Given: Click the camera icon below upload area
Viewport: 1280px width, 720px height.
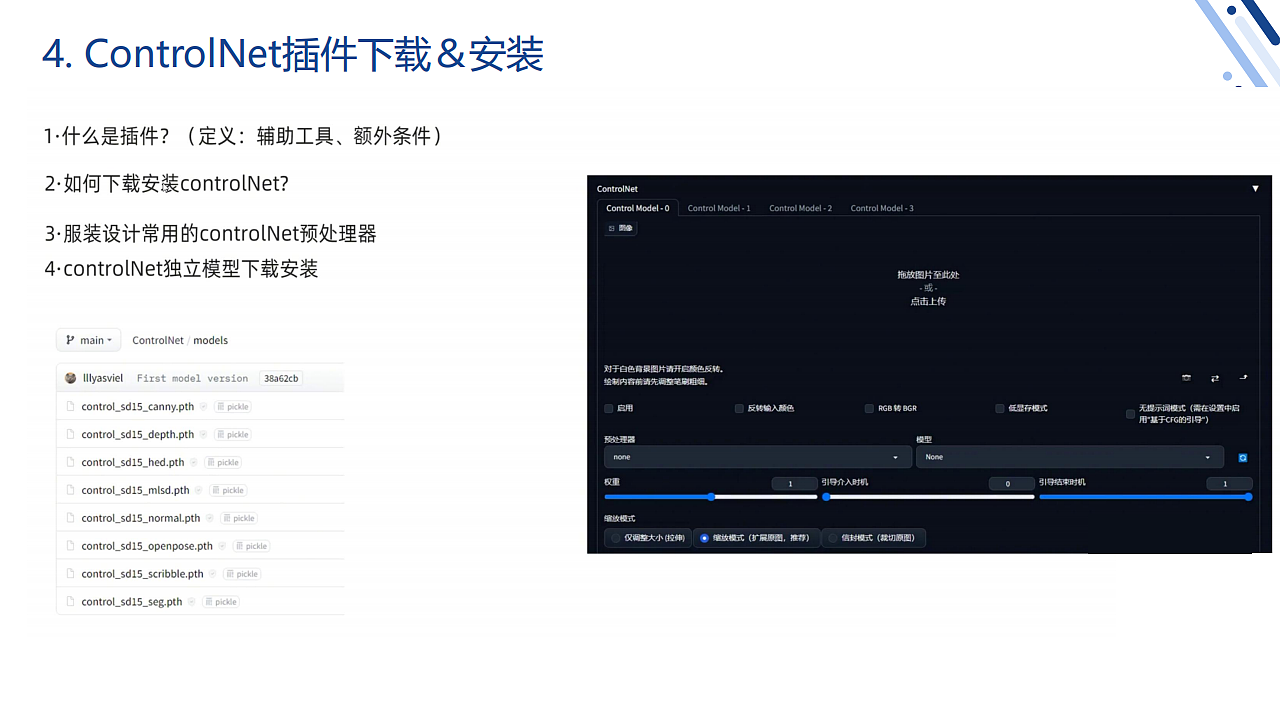Looking at the screenshot, I should pyautogui.click(x=1187, y=378).
